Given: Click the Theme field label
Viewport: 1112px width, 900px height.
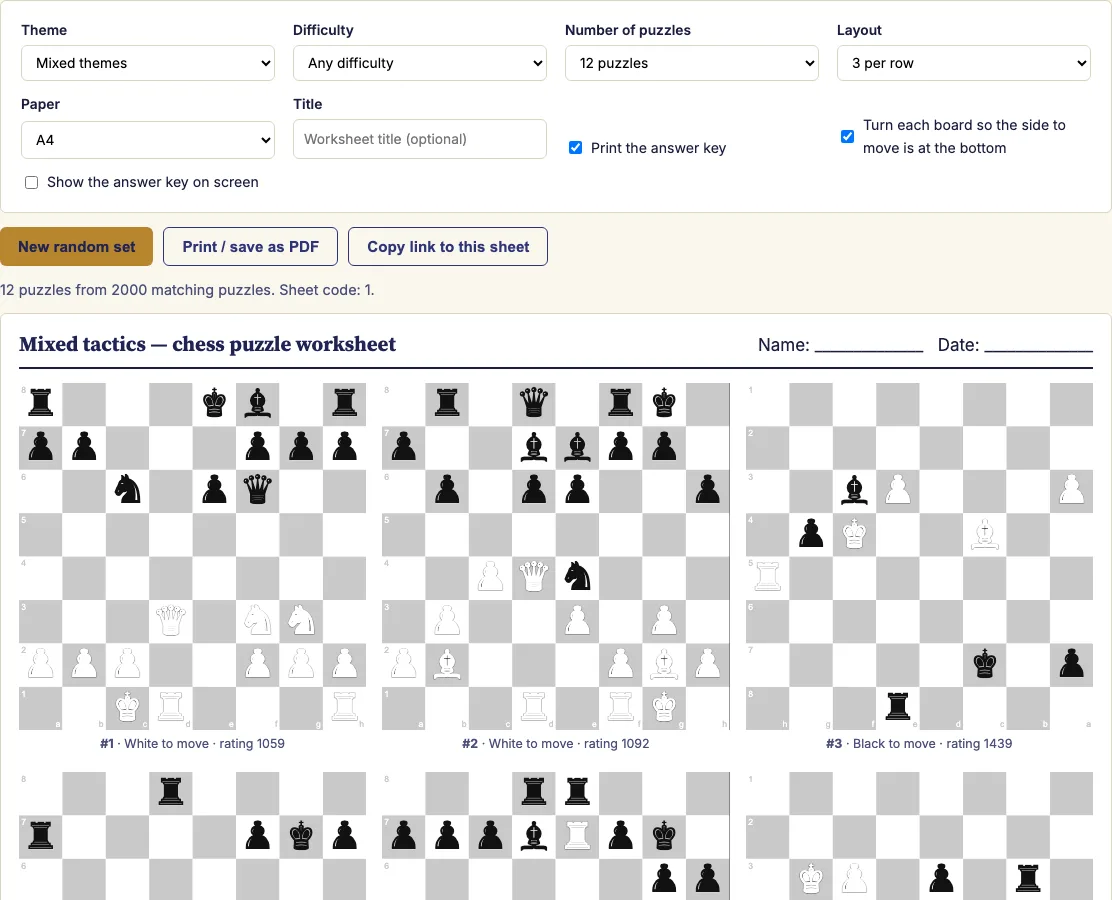Looking at the screenshot, I should (x=44, y=30).
